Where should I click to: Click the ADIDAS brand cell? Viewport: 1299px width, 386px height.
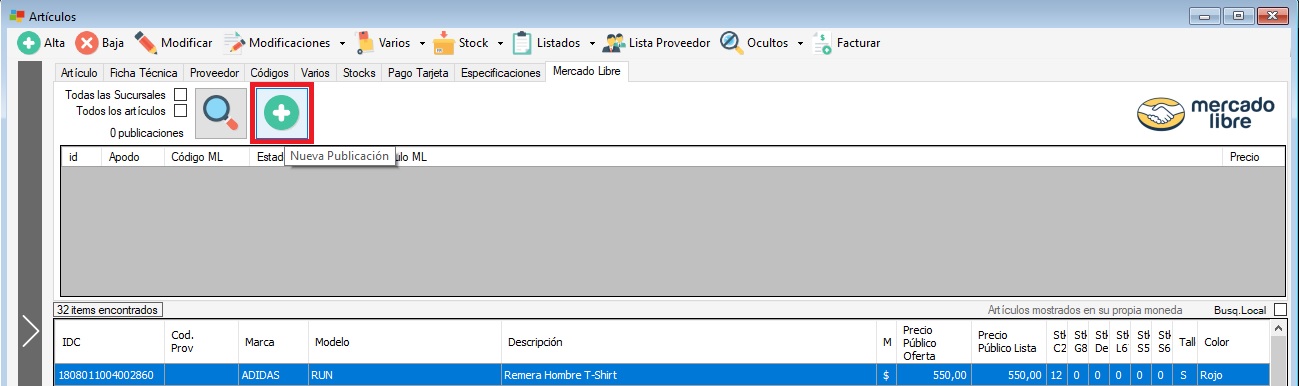point(273,375)
